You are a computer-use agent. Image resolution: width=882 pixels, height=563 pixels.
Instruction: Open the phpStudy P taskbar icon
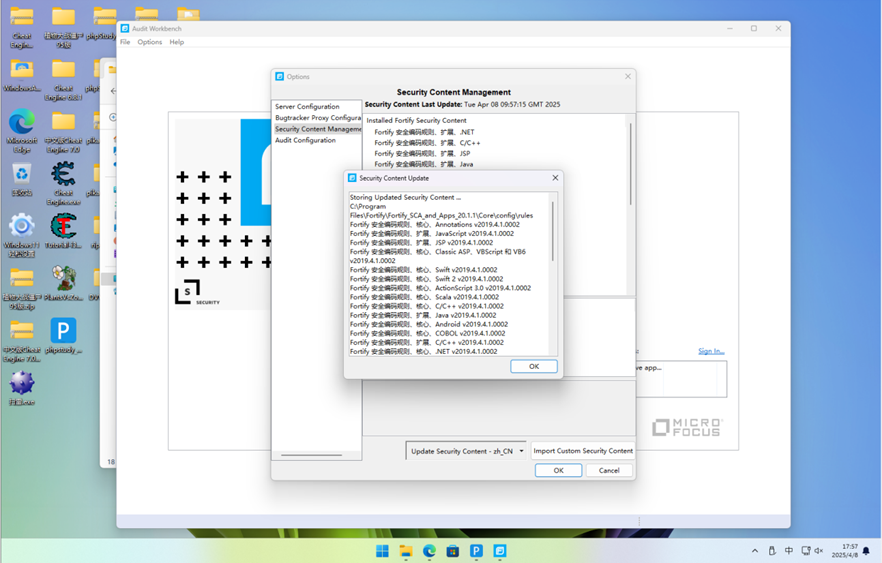[476, 551]
